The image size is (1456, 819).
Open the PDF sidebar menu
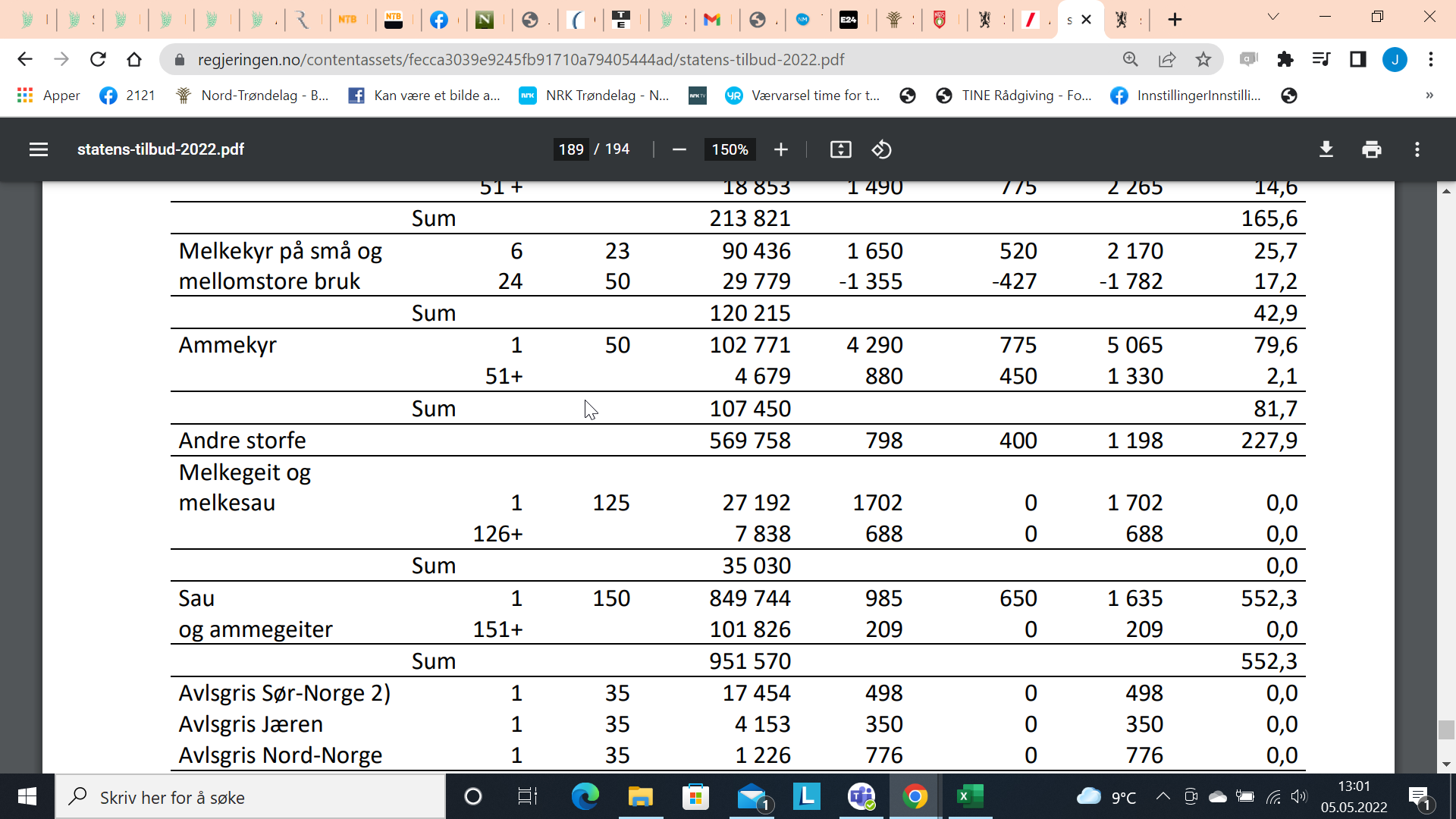(x=39, y=149)
